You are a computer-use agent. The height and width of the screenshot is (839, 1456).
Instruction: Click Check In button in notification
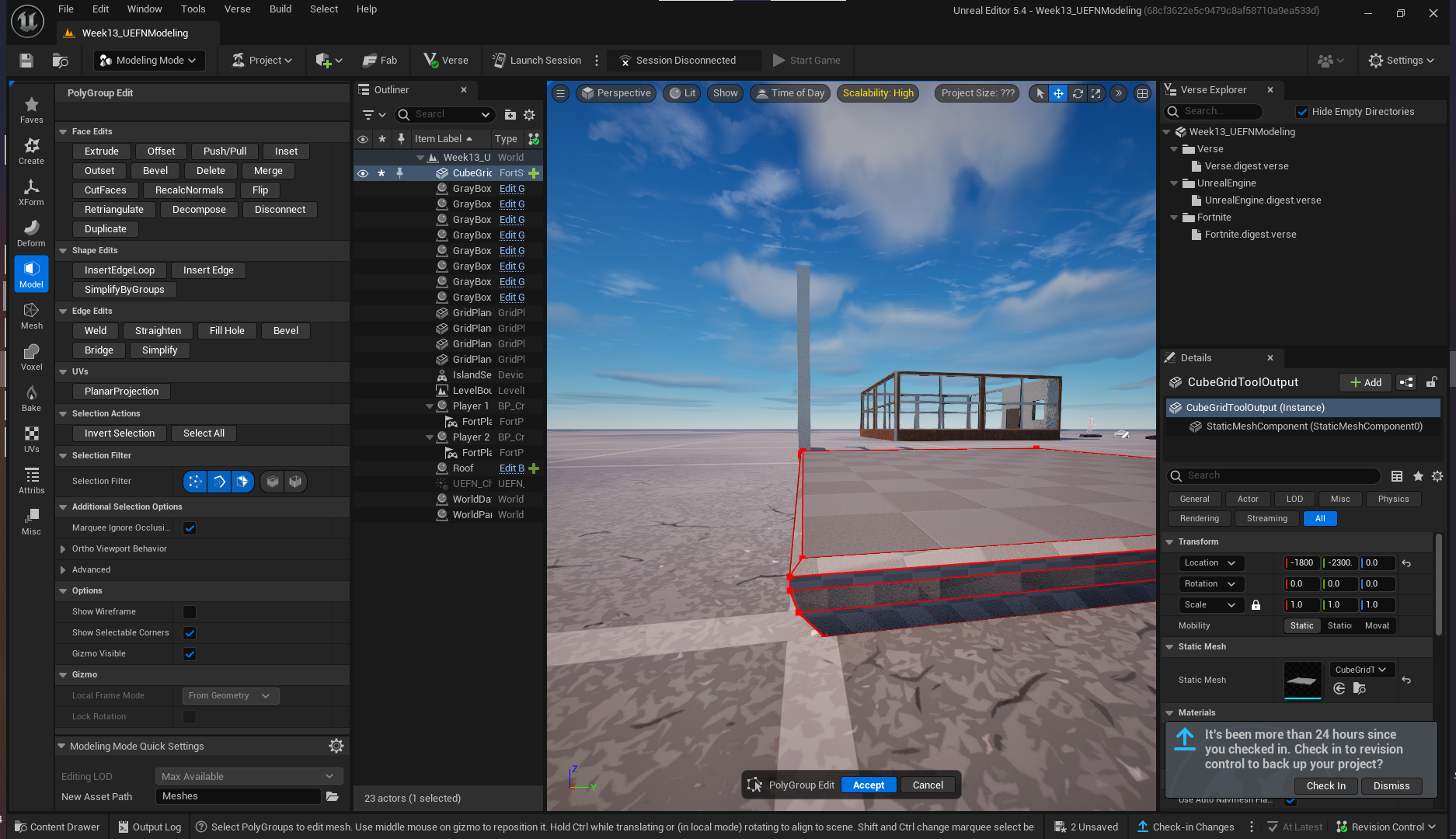1325,786
